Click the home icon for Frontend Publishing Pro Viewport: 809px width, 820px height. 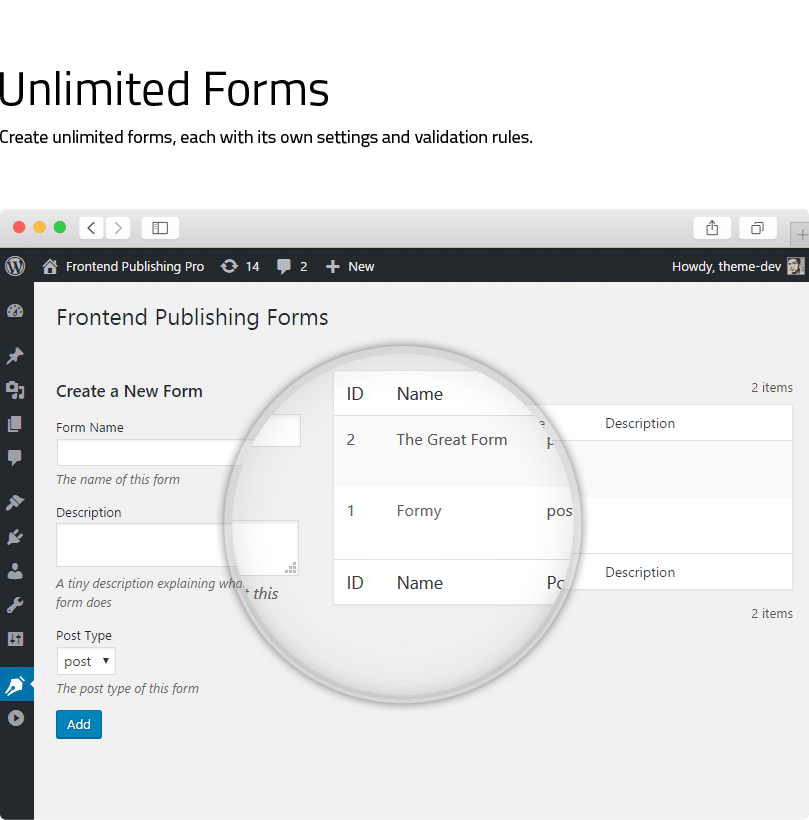pos(50,266)
